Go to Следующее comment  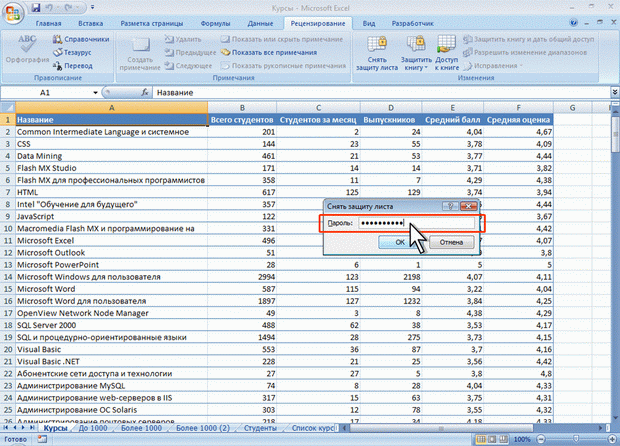[189, 66]
